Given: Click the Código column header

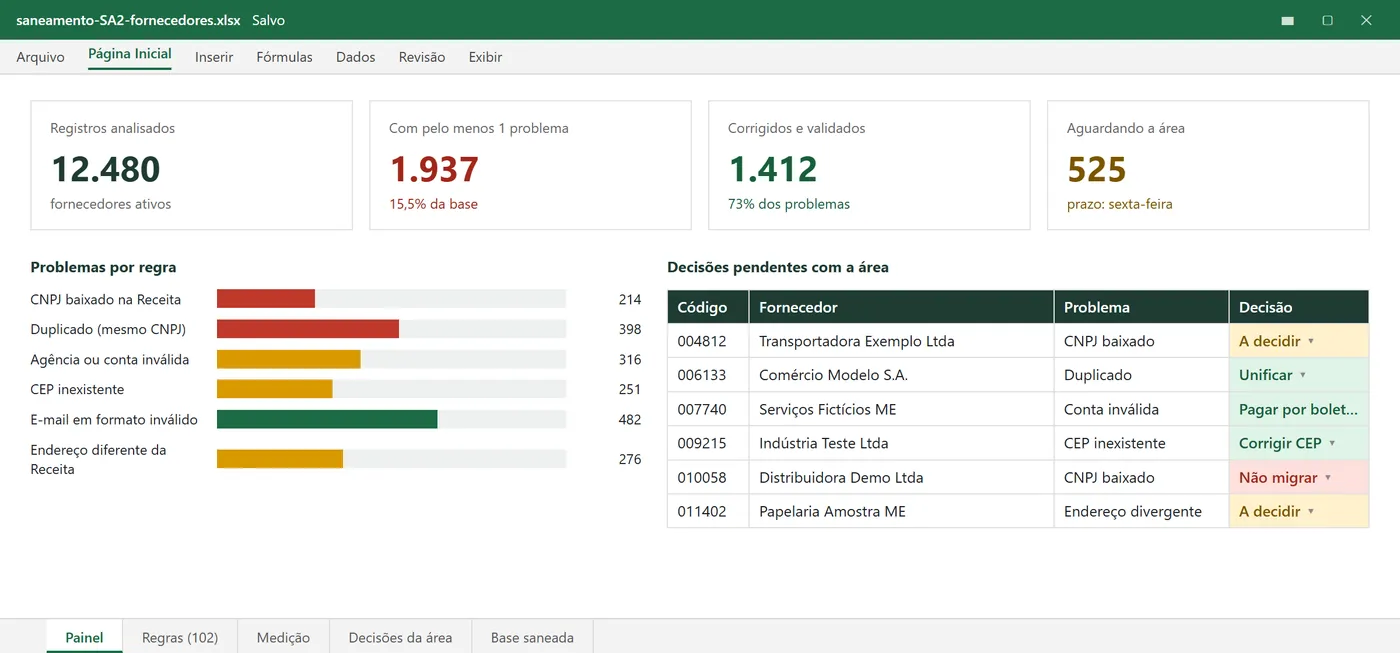Looking at the screenshot, I should click(708, 307).
